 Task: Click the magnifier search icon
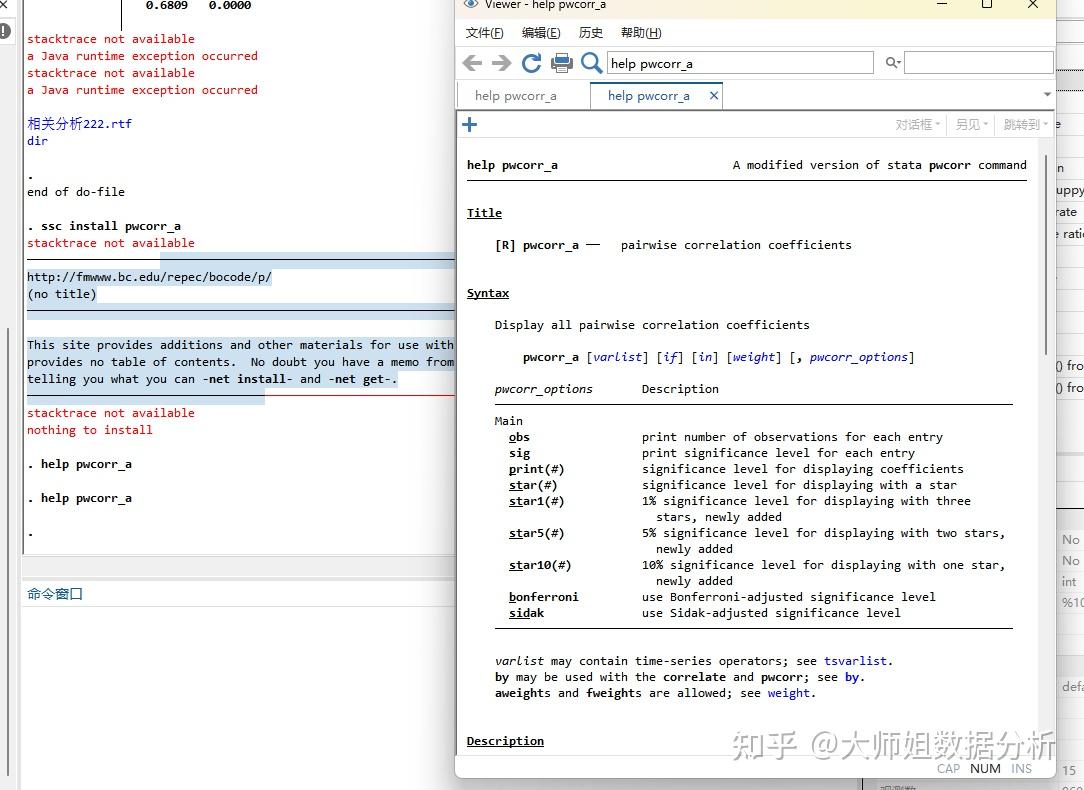tap(591, 62)
